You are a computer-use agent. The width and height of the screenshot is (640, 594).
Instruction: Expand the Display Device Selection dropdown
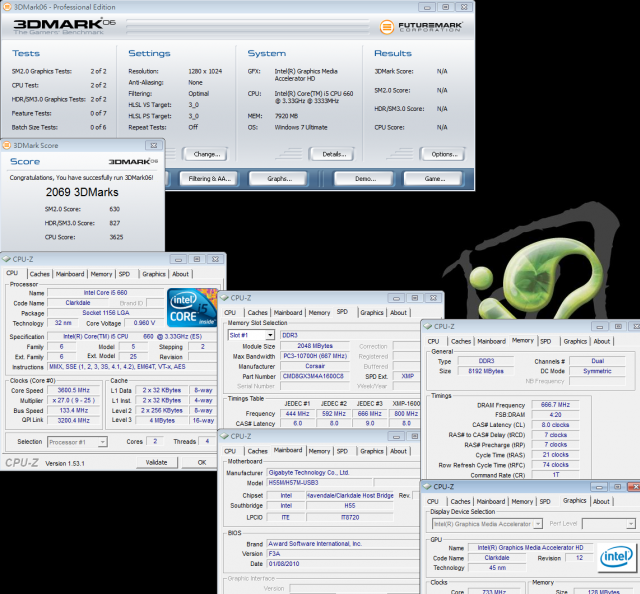coord(538,524)
